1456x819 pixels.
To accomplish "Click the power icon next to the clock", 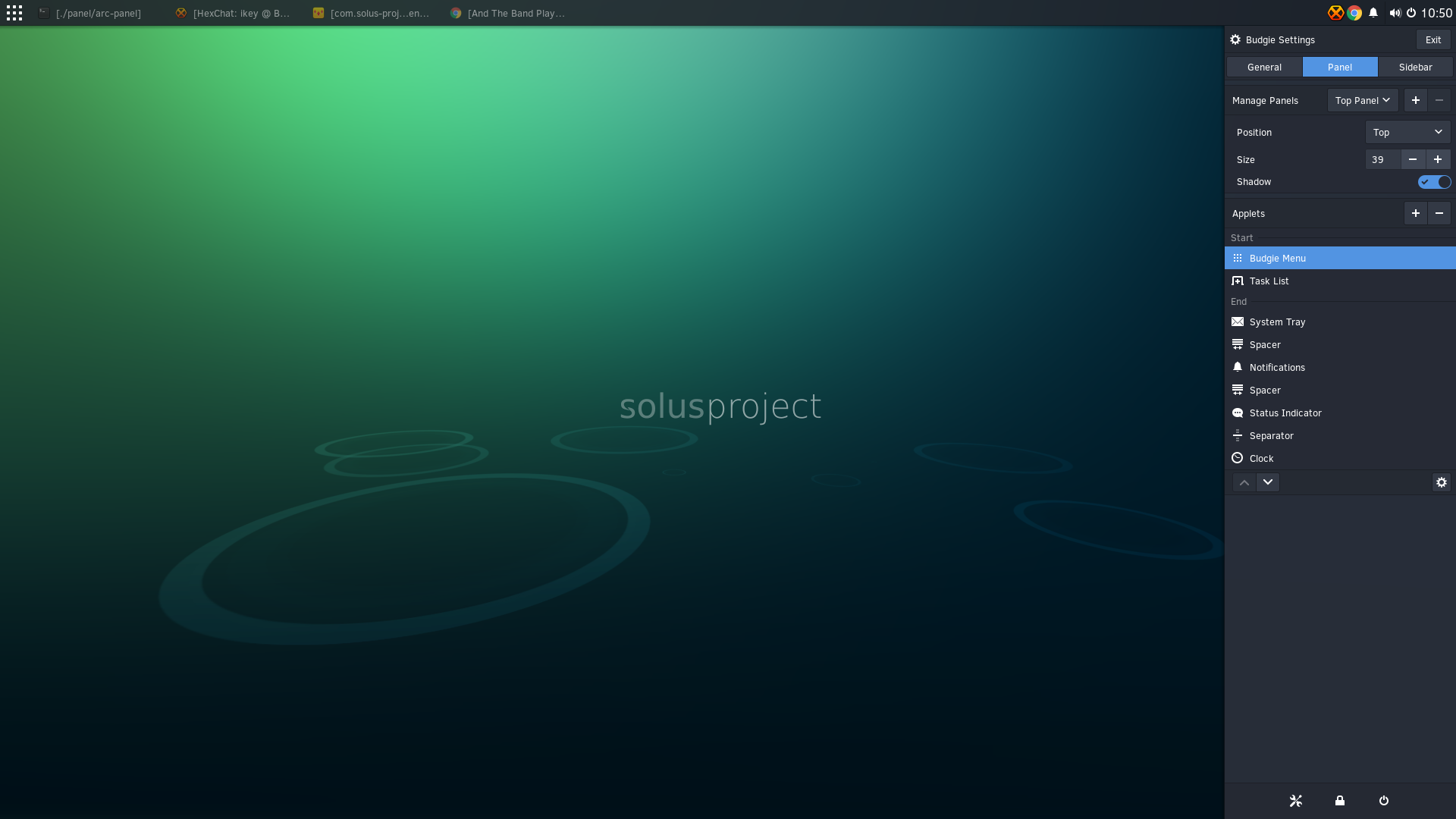I will [x=1411, y=13].
